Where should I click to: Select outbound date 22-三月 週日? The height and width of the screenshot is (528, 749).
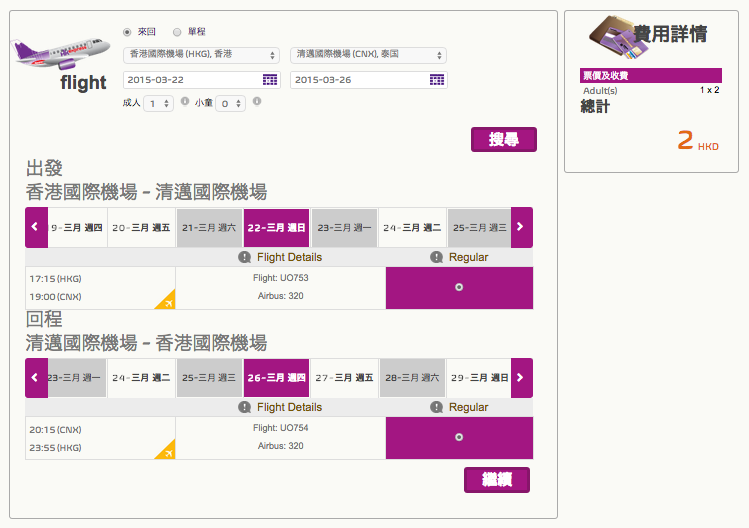(276, 227)
